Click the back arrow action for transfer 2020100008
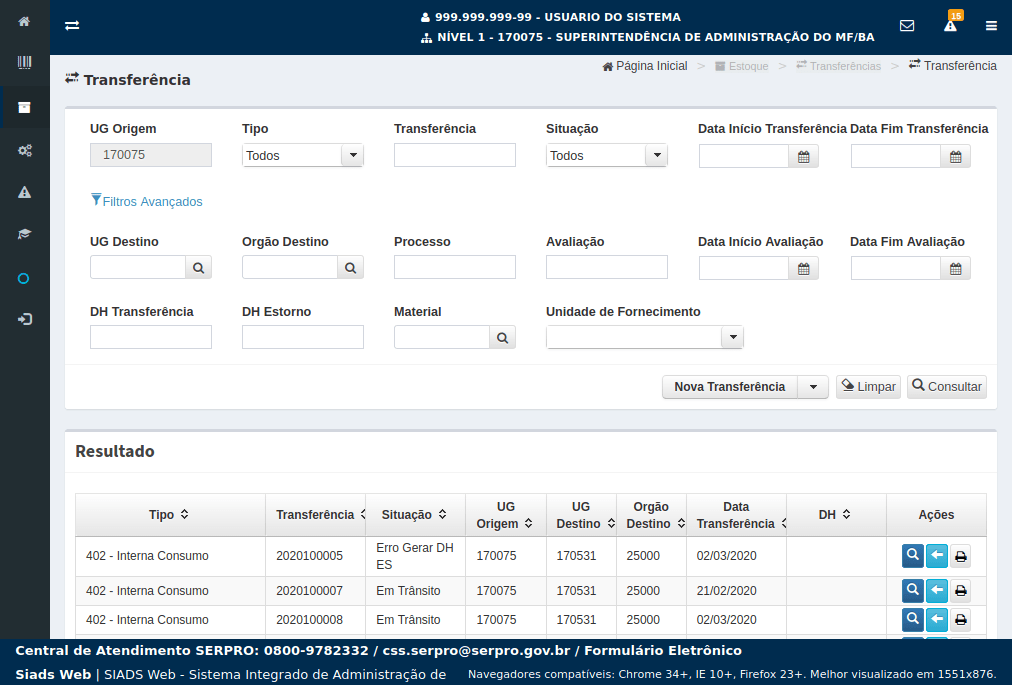Screen dimensions: 1012x685 point(936,619)
